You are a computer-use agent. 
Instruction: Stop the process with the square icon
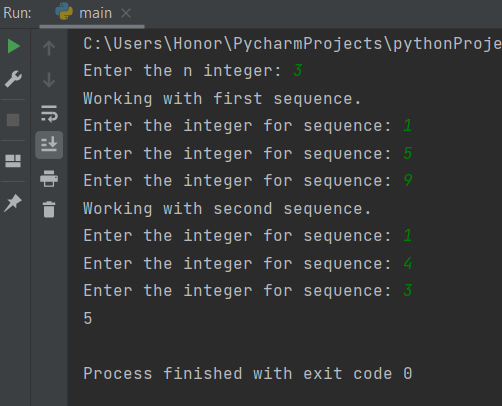(13, 120)
